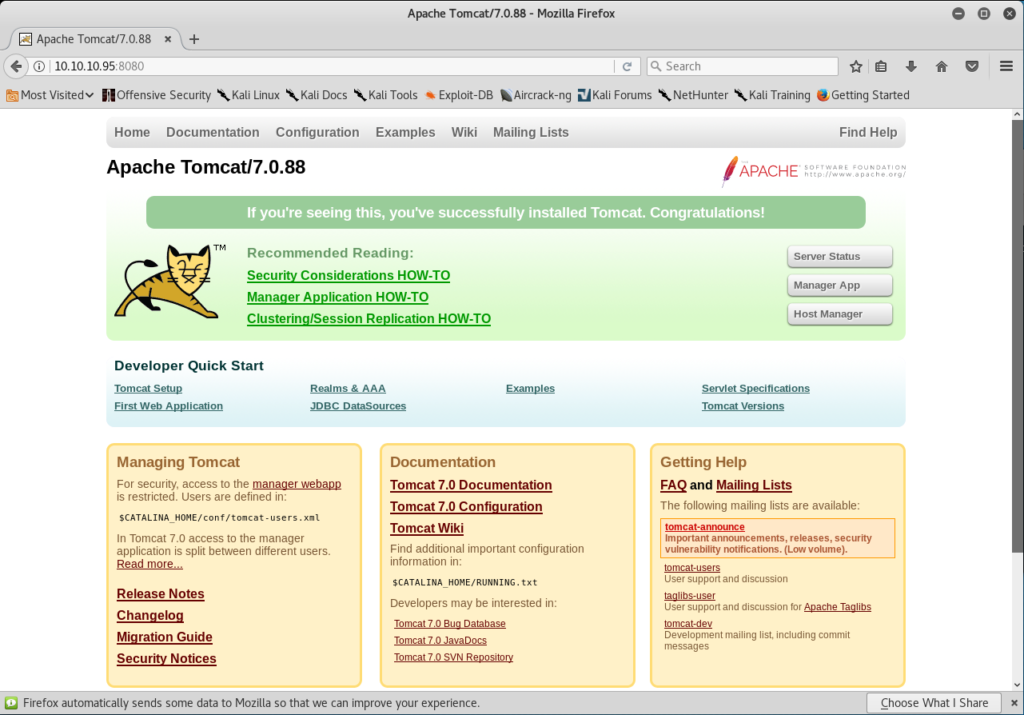1024x715 pixels.
Task: Open the downloads arrow icon
Action: (911, 66)
